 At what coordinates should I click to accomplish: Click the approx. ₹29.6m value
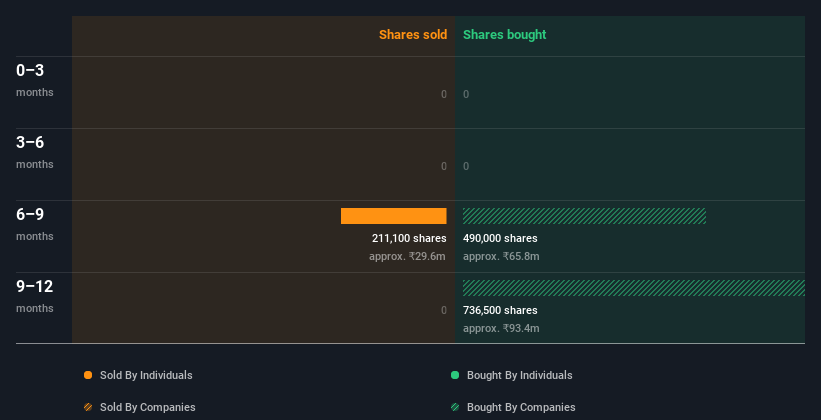point(407,257)
